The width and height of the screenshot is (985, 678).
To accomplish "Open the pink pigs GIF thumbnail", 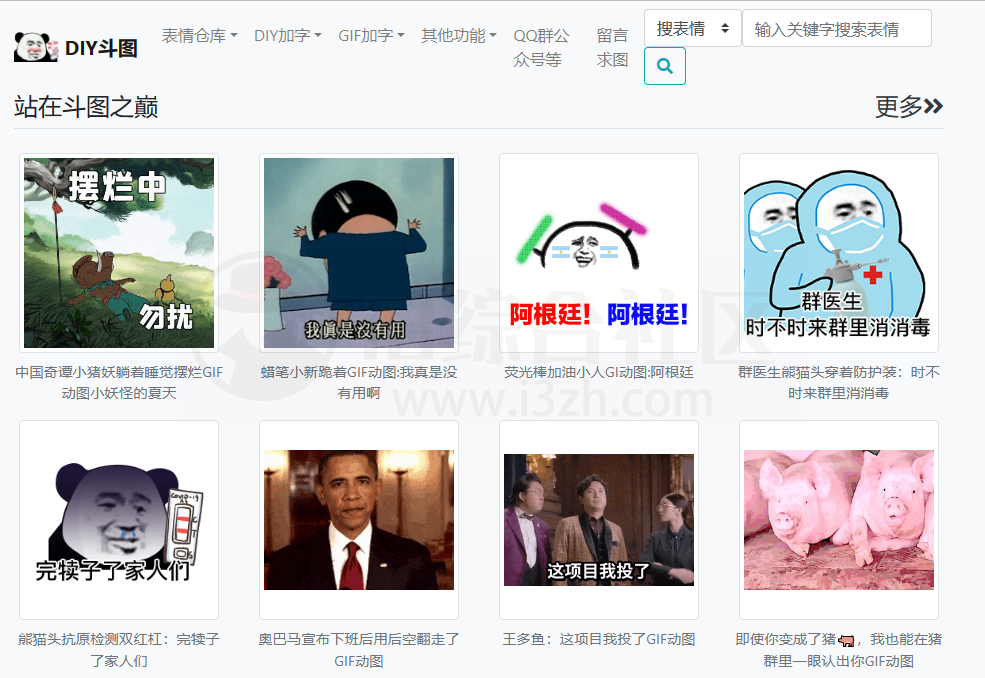I will click(839, 520).
